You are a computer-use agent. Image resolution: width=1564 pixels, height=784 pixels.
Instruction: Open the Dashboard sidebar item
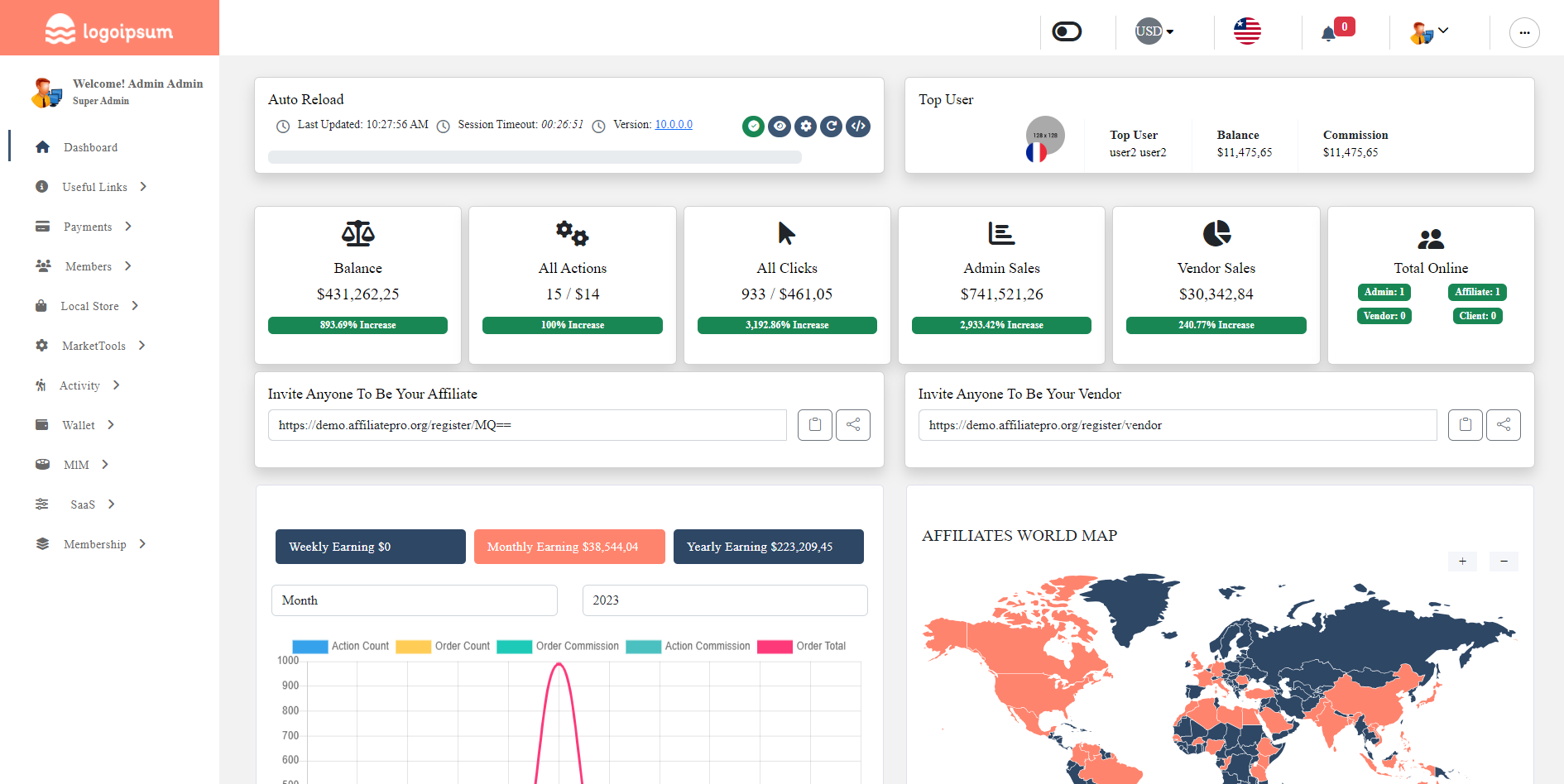[x=90, y=146]
